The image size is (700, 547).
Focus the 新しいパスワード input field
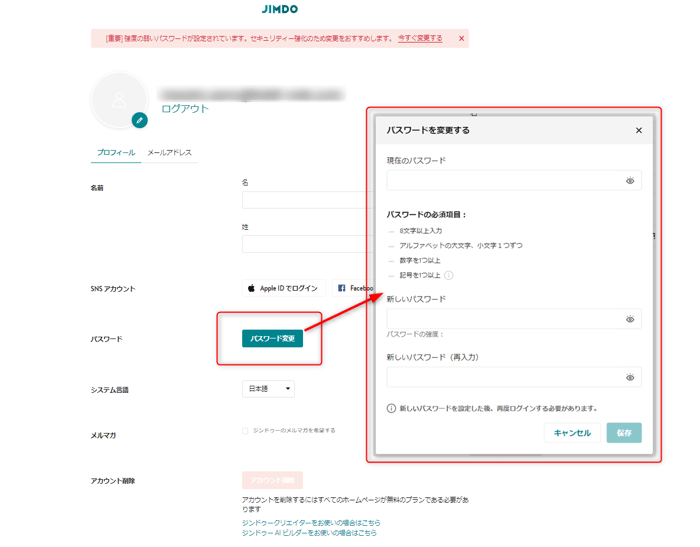(514, 319)
